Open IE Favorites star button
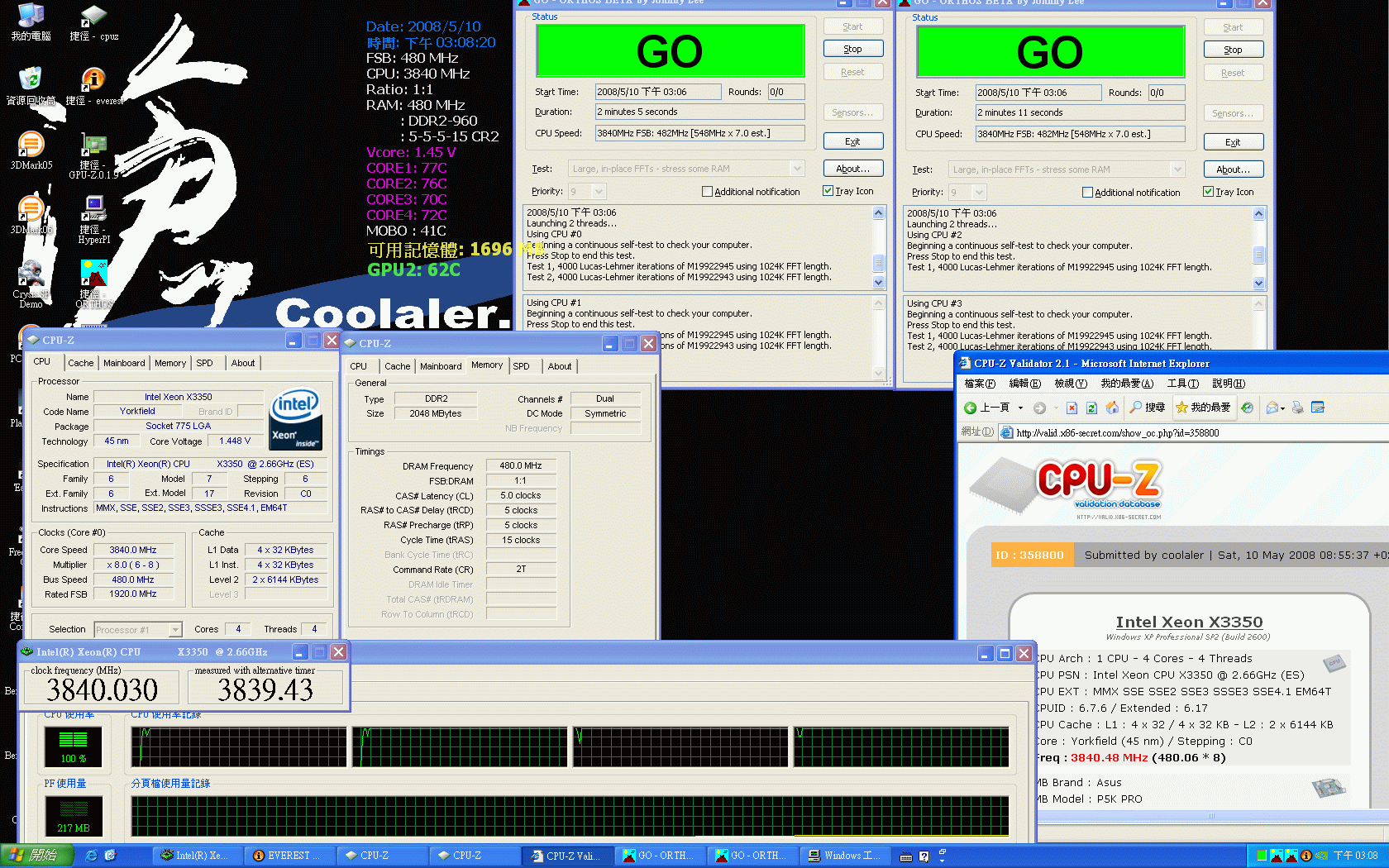1389x868 pixels. click(x=1203, y=408)
